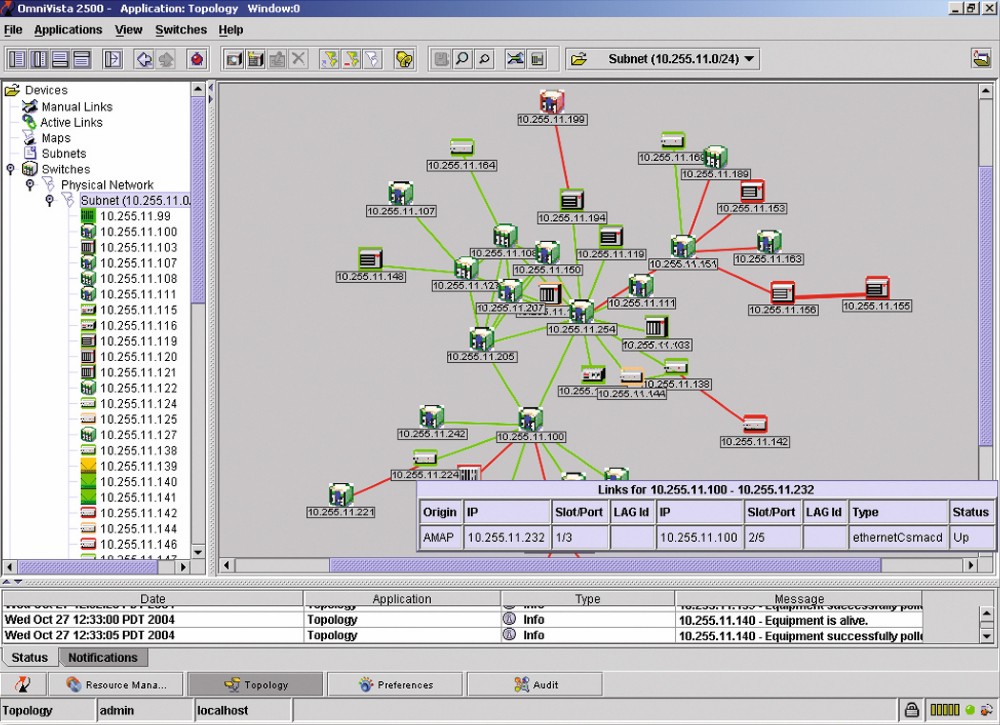The width and height of the screenshot is (1000, 725).
Task: Switch to the Notifications tab
Action: point(103,657)
